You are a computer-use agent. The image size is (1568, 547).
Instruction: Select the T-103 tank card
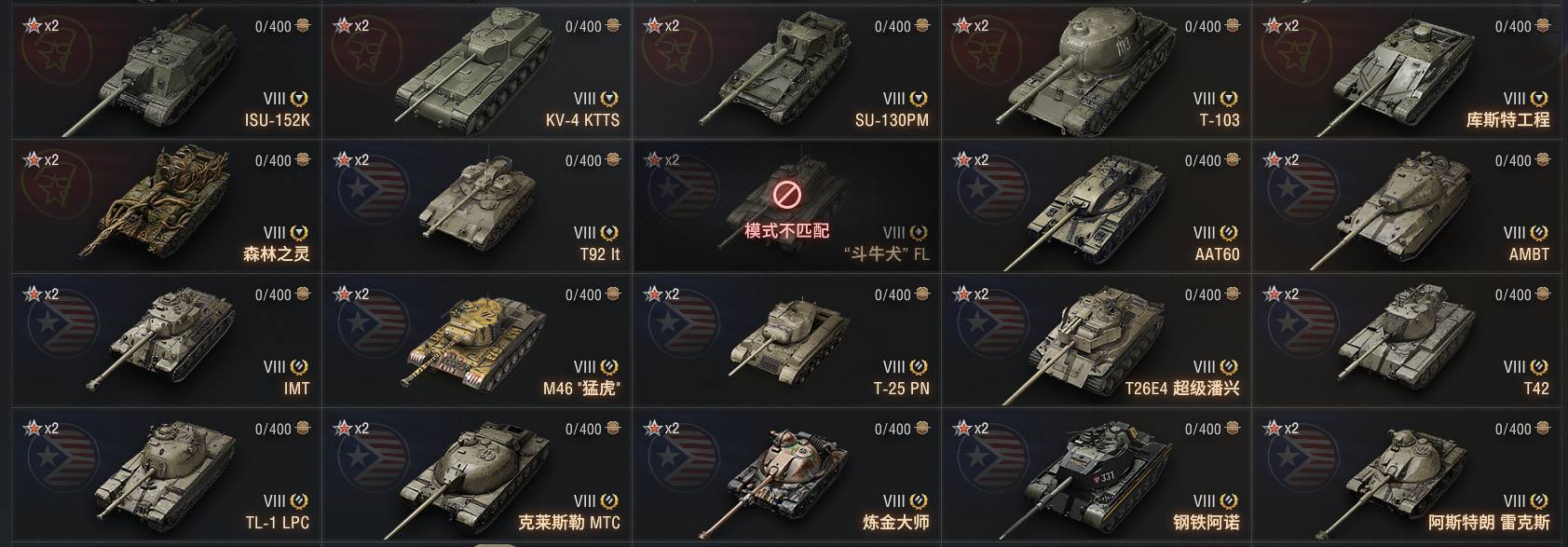pos(1097,73)
